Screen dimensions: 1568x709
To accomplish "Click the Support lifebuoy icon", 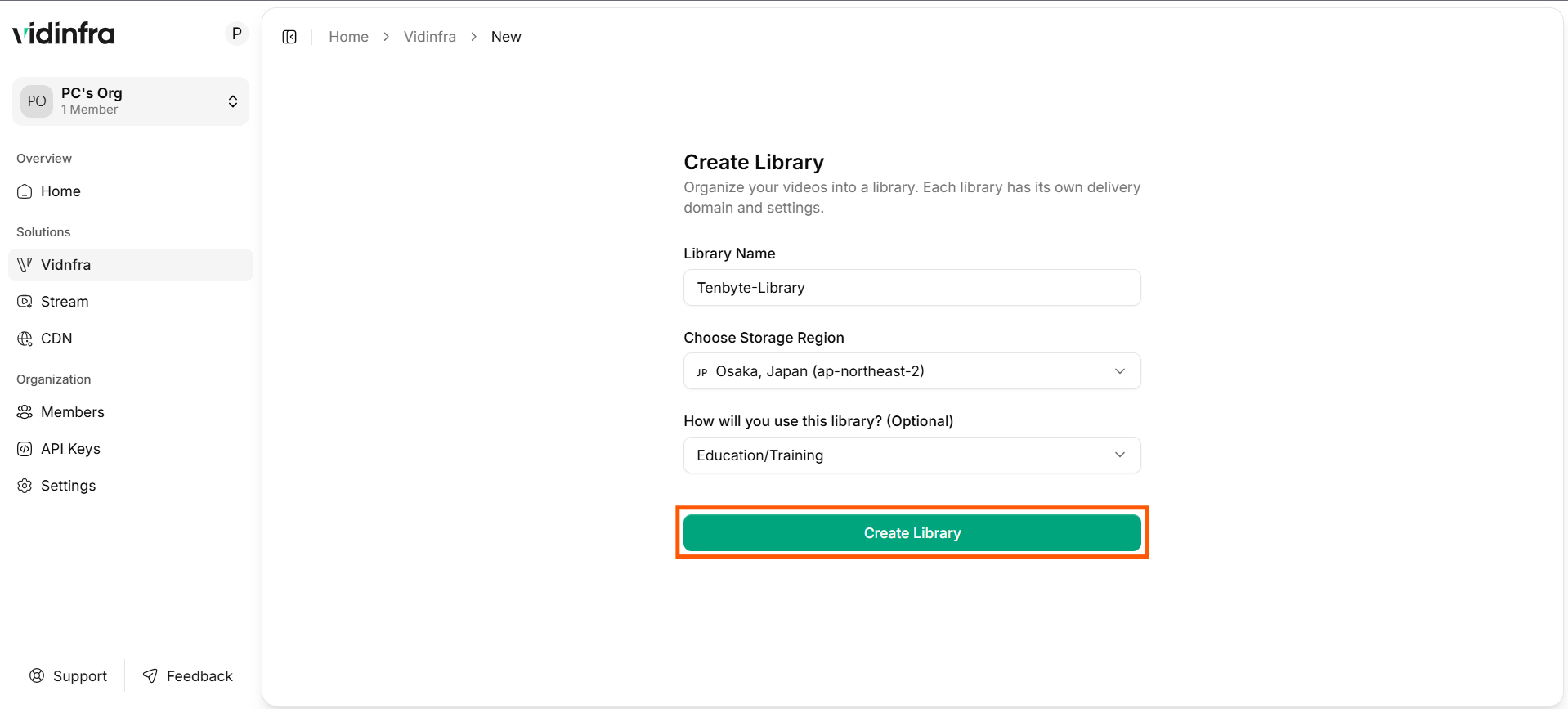I will 37,675.
